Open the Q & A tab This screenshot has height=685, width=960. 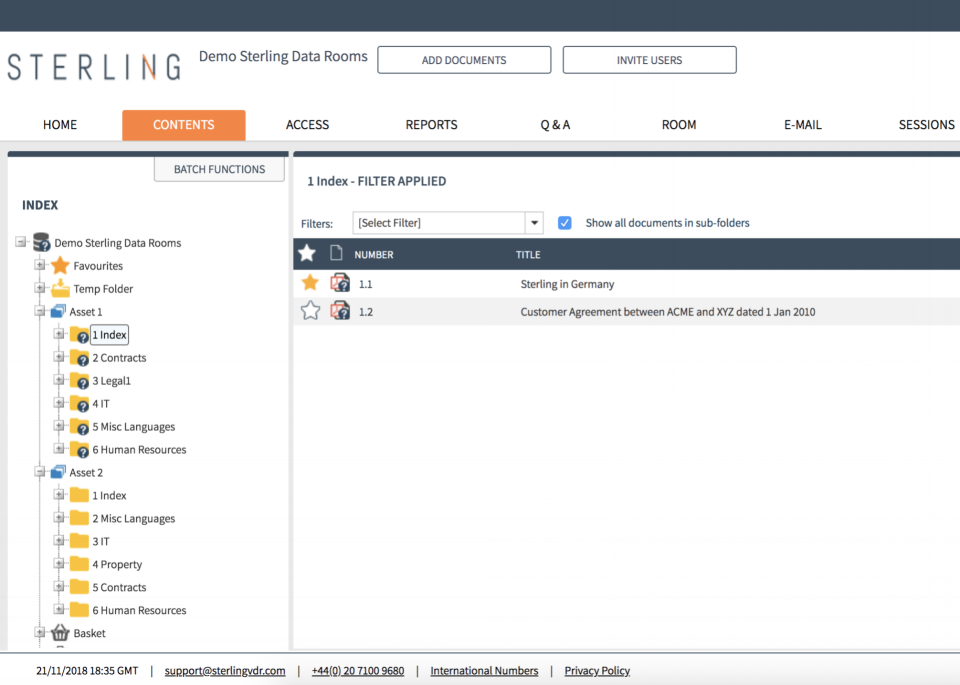tap(555, 125)
